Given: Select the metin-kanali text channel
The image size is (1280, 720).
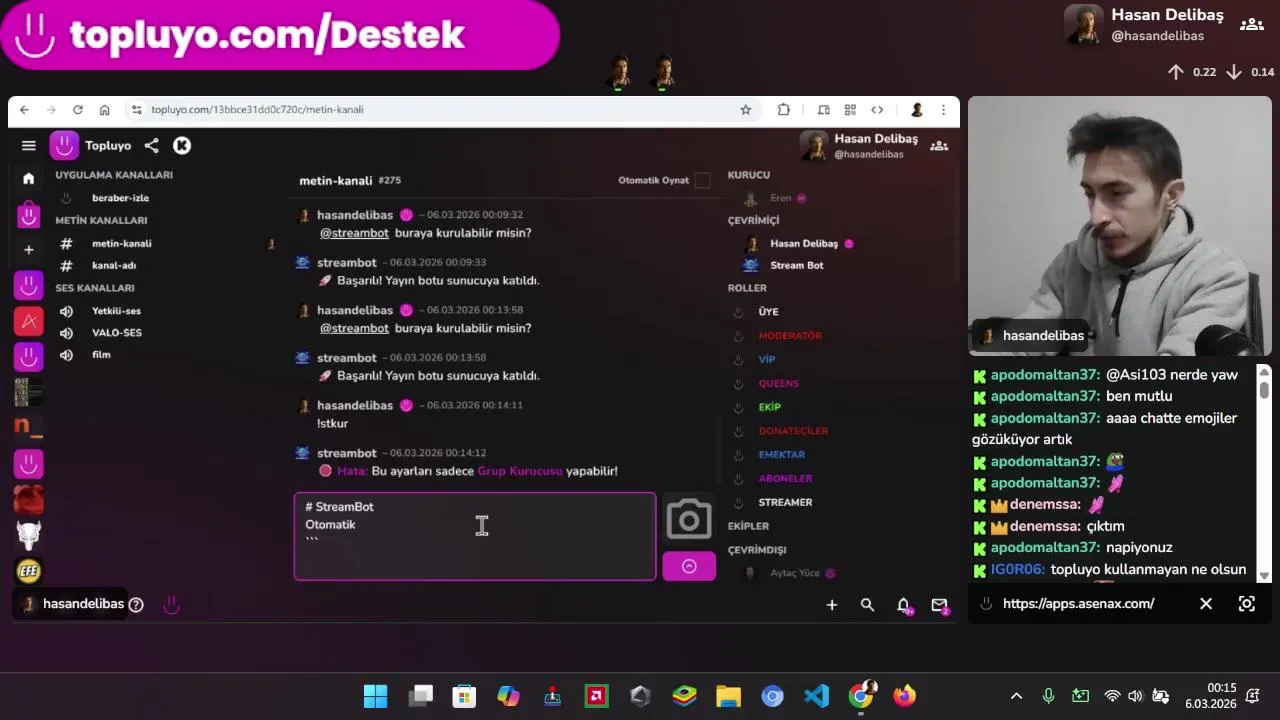Looking at the screenshot, I should [122, 244].
